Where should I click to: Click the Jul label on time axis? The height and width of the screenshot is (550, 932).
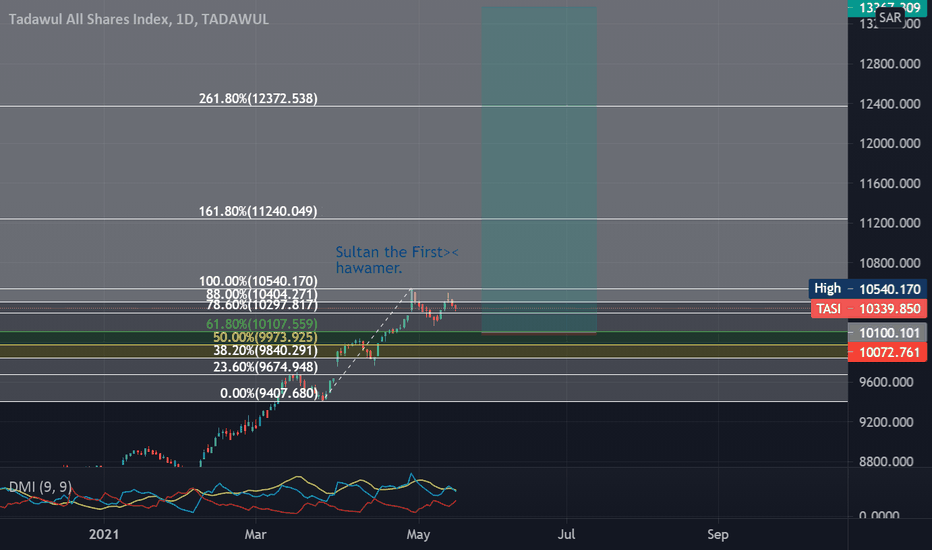pyautogui.click(x=566, y=534)
